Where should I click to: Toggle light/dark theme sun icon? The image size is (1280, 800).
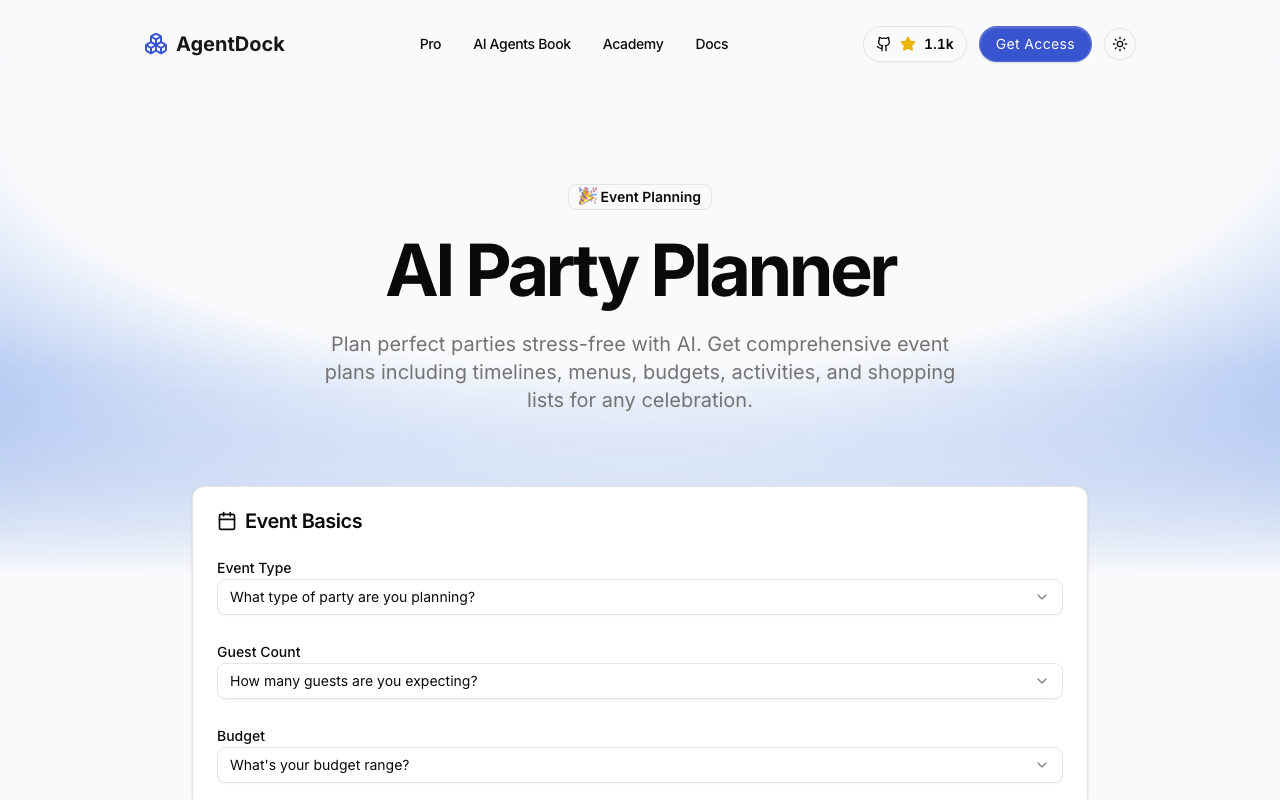pyautogui.click(x=1120, y=44)
